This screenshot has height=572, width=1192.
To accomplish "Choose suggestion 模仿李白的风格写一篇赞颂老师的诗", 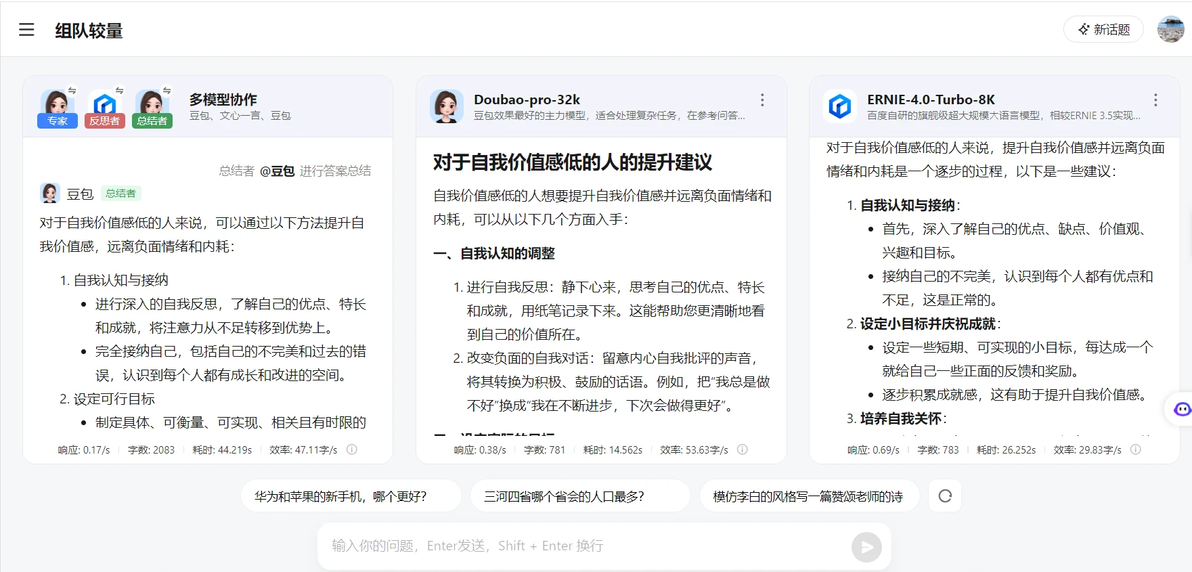I will pos(810,496).
